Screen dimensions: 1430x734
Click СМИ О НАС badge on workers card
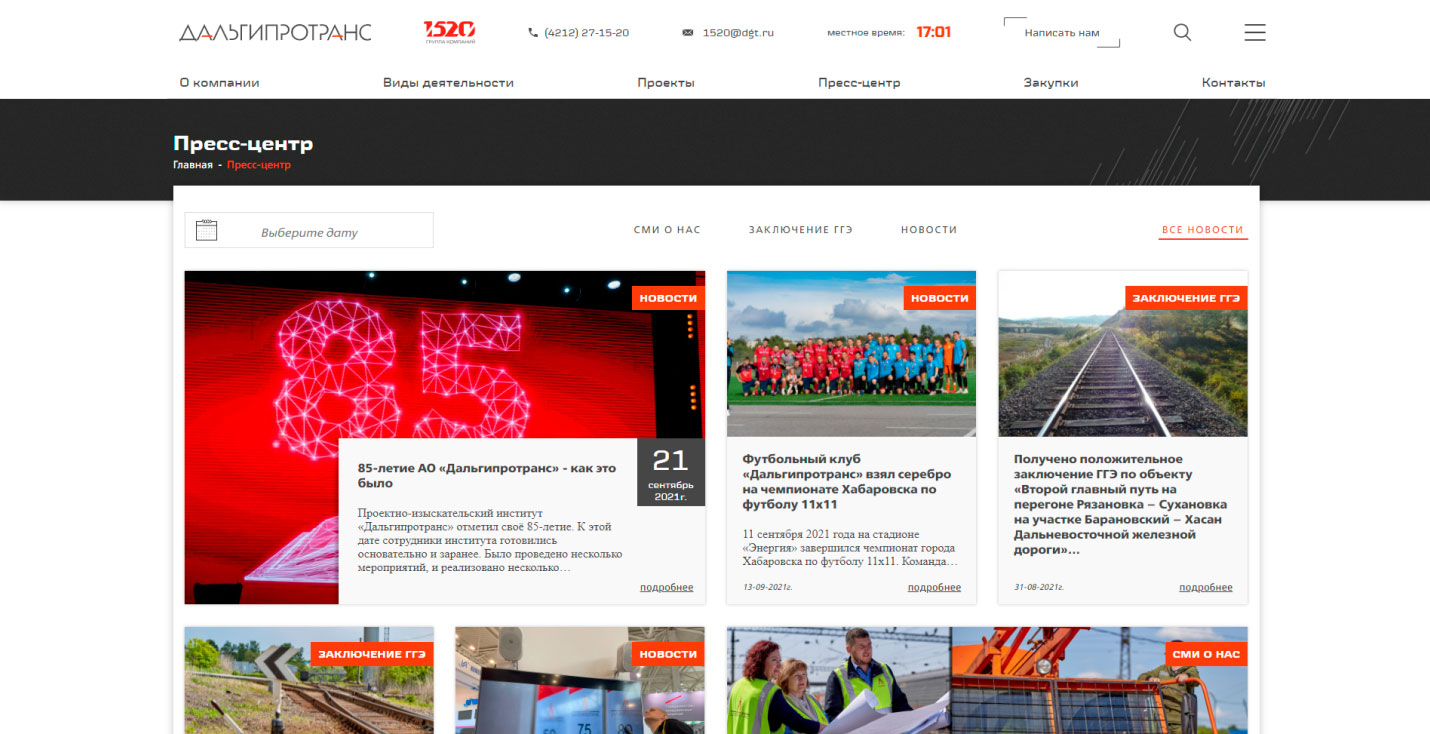pos(1207,654)
